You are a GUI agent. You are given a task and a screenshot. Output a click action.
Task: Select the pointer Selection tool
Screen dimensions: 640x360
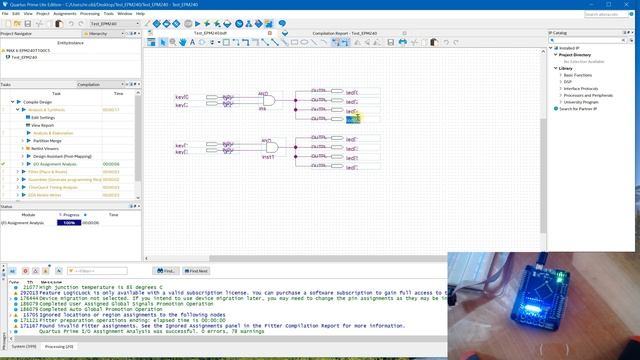[163, 42]
